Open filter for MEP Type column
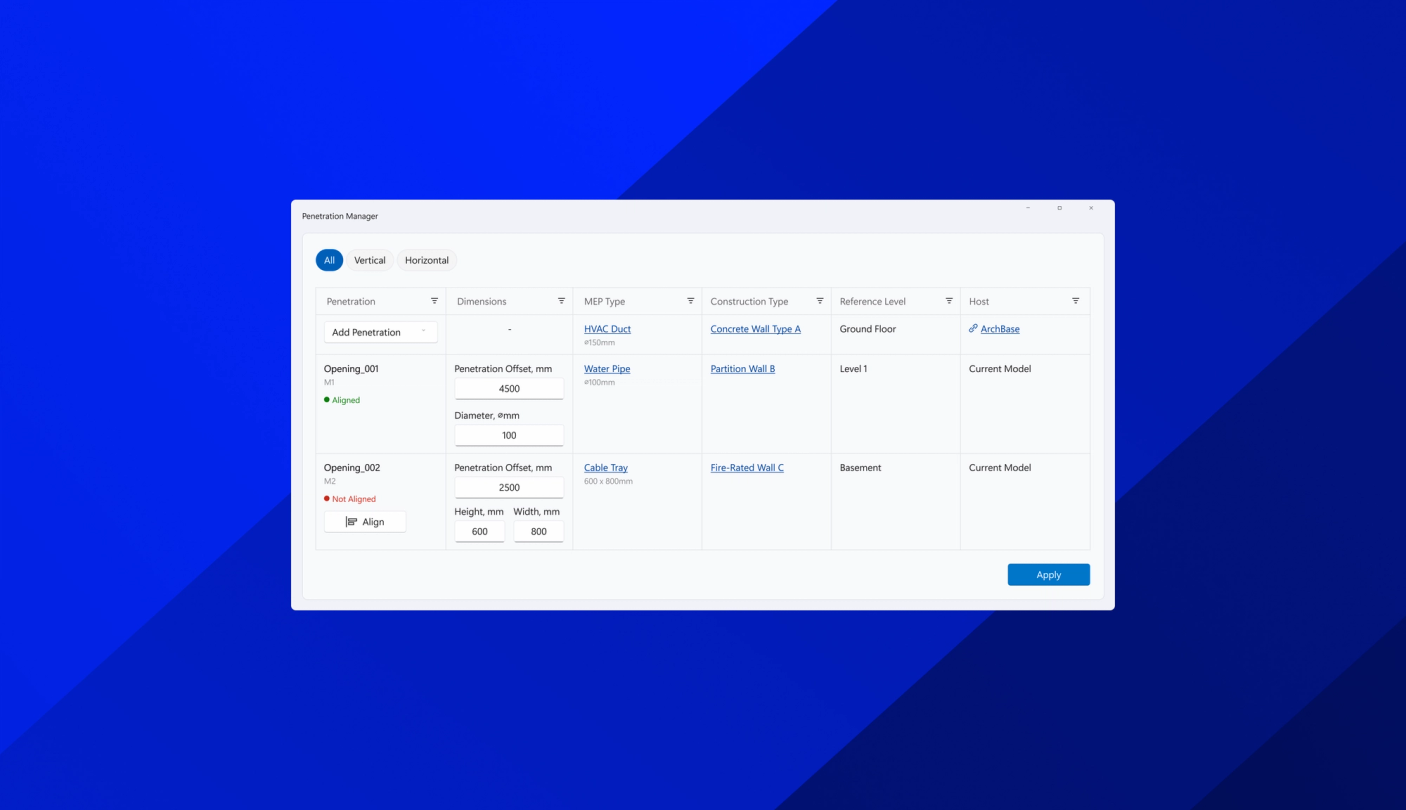 point(690,301)
